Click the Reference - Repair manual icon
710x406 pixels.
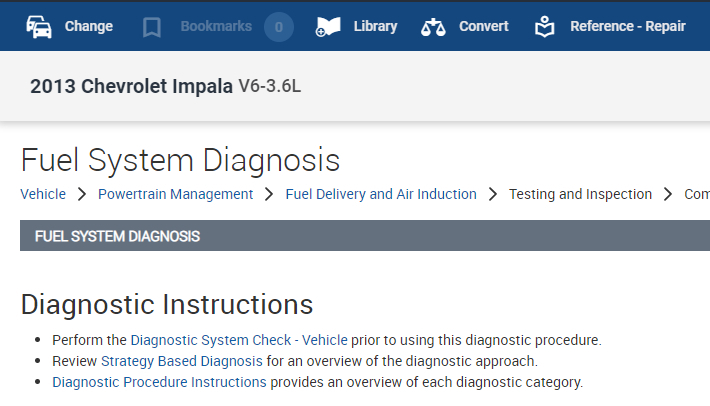[x=545, y=27]
